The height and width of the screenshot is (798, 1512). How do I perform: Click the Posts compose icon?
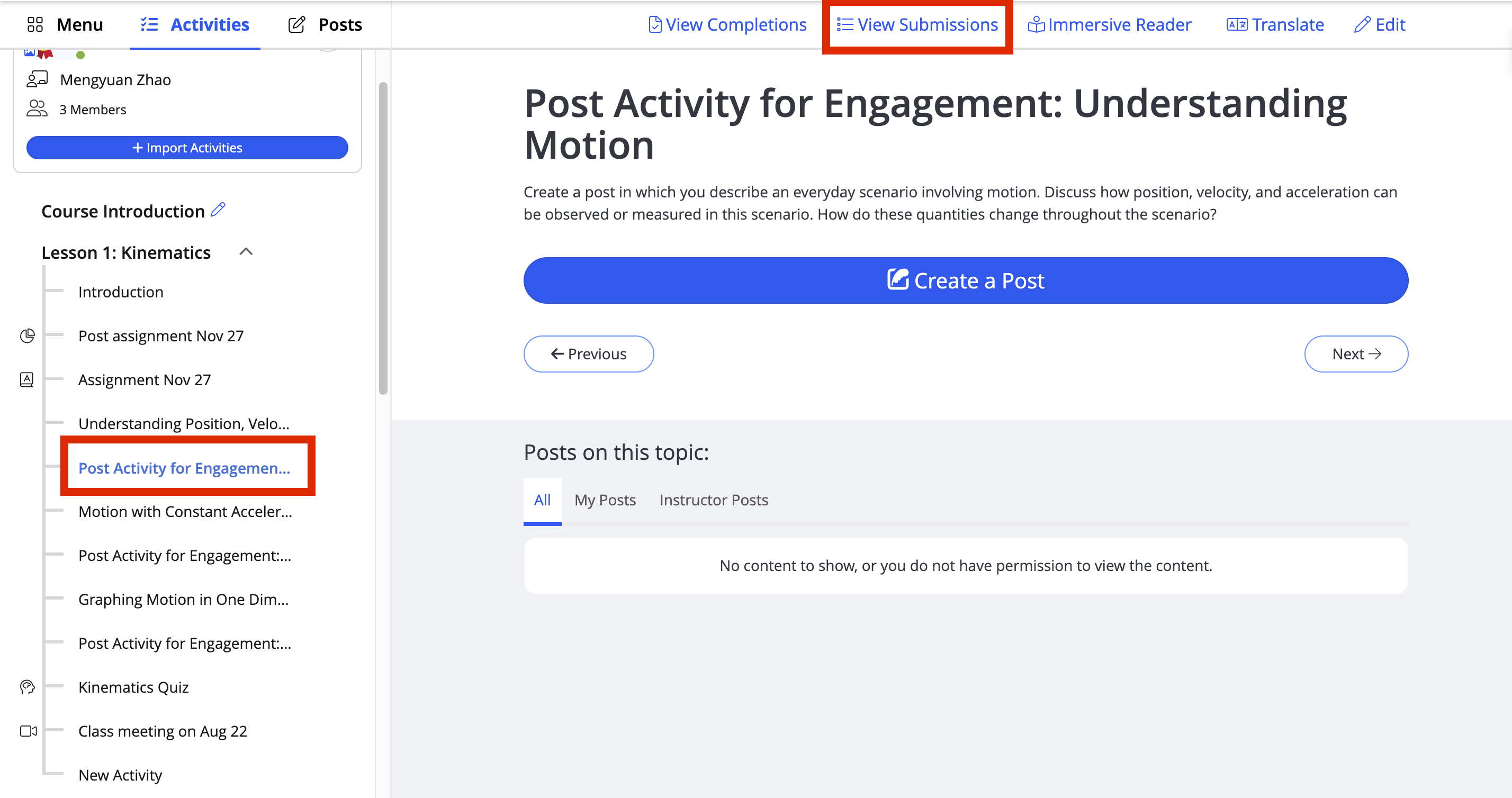pyautogui.click(x=296, y=25)
